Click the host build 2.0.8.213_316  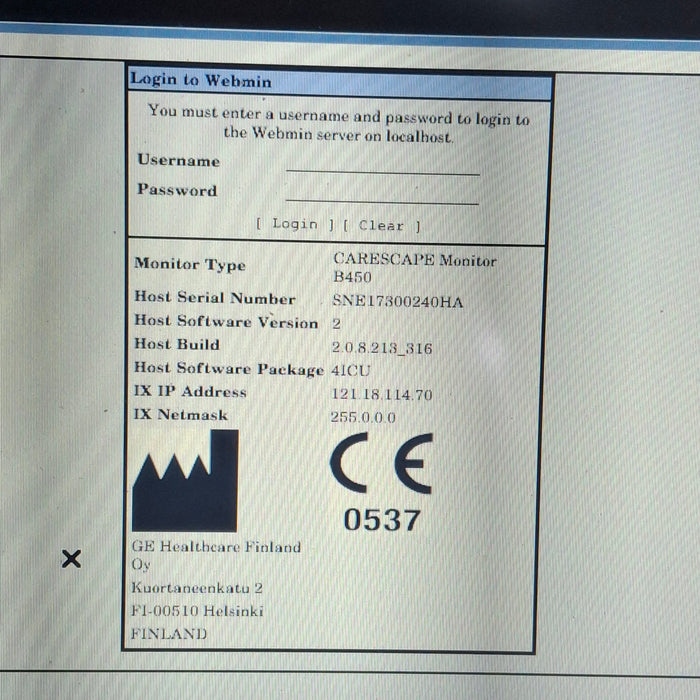click(x=382, y=348)
